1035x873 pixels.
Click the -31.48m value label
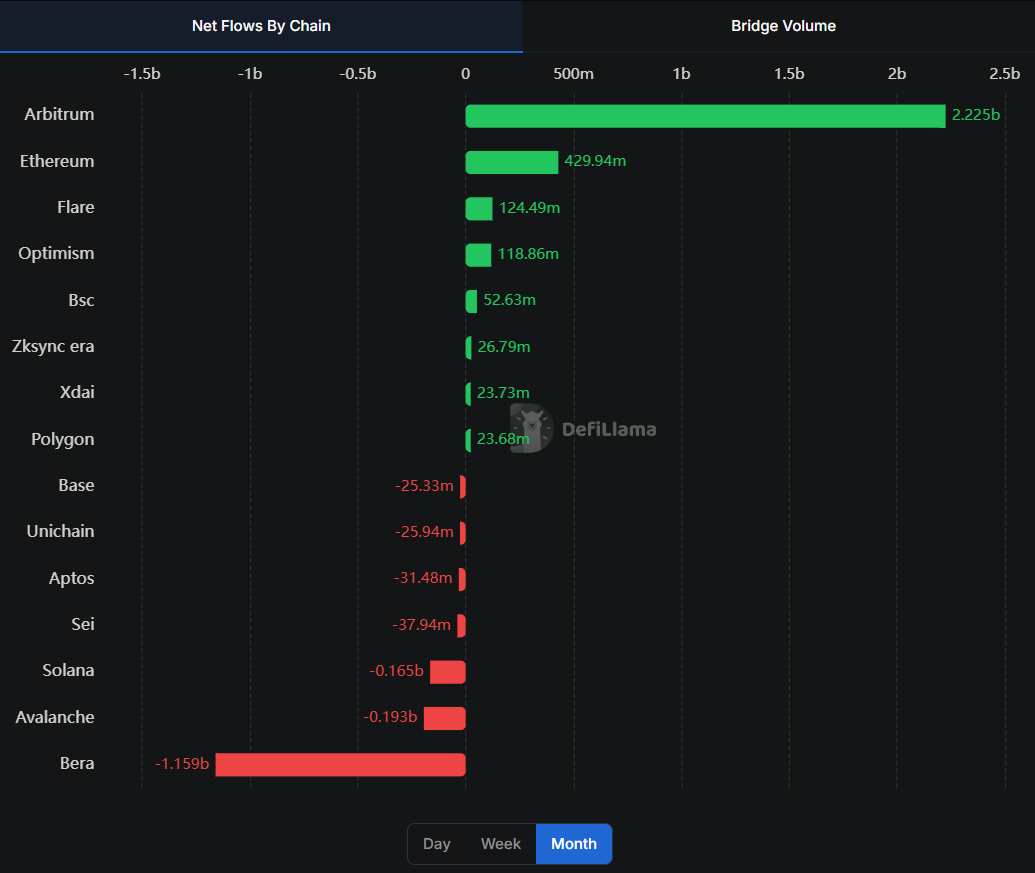pyautogui.click(x=423, y=578)
